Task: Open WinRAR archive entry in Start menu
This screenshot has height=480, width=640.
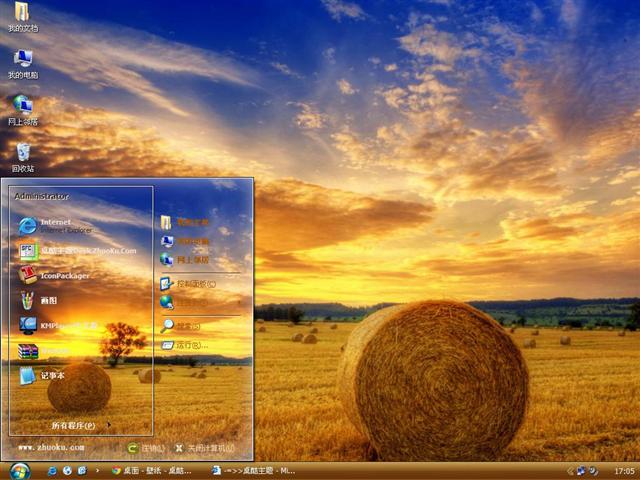Action: [45, 351]
